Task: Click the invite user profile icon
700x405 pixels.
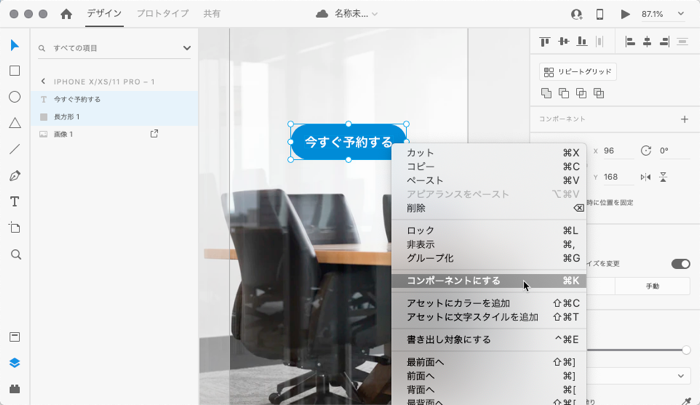Action: pos(576,14)
